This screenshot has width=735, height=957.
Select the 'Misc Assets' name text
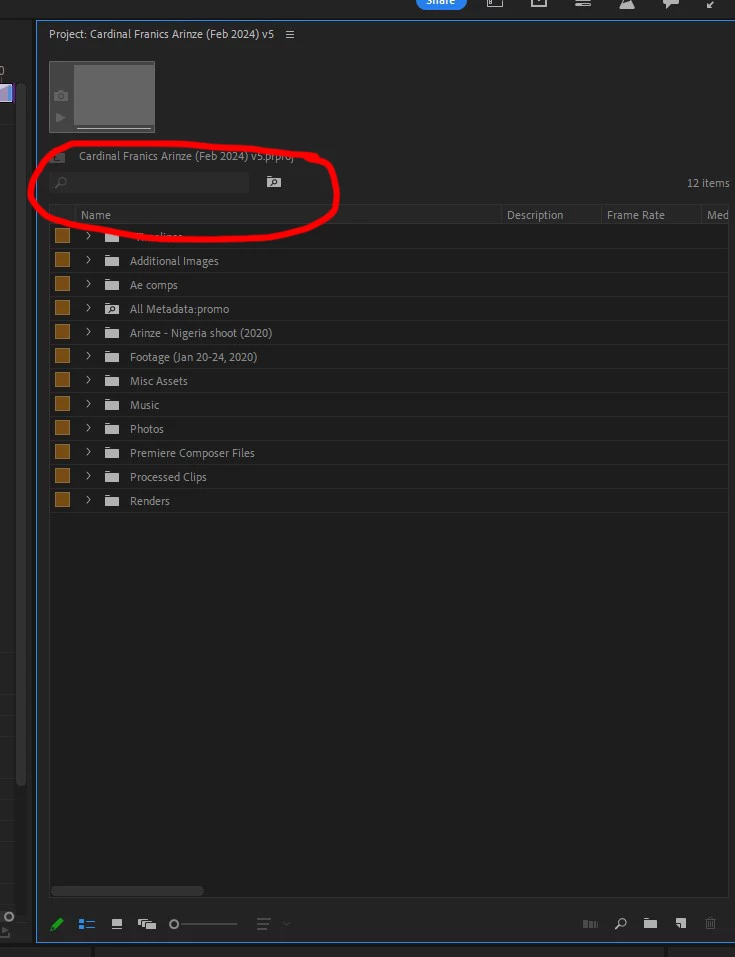[159, 381]
